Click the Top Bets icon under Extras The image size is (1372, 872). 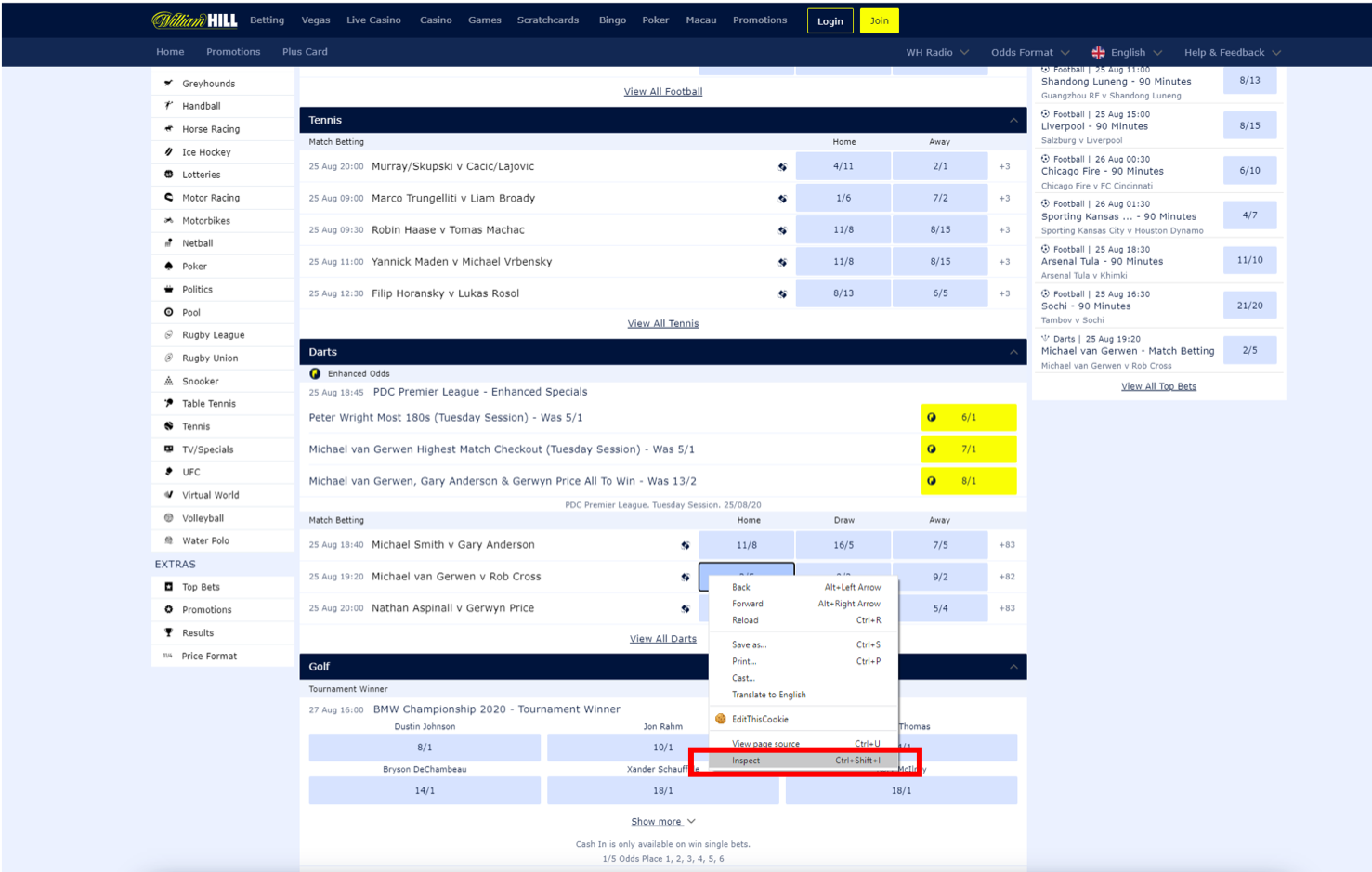[168, 587]
